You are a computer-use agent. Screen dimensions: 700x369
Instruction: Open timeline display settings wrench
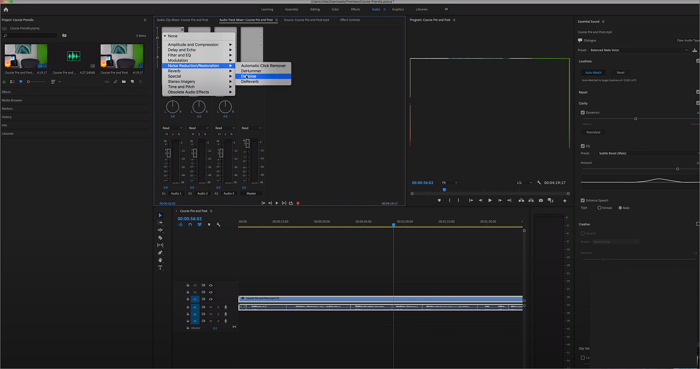coord(218,224)
